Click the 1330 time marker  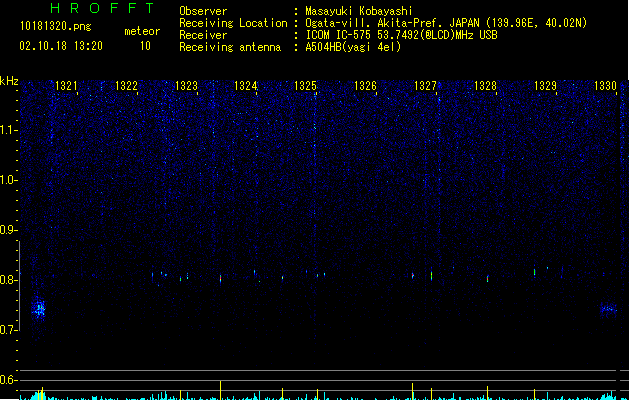coord(605,86)
